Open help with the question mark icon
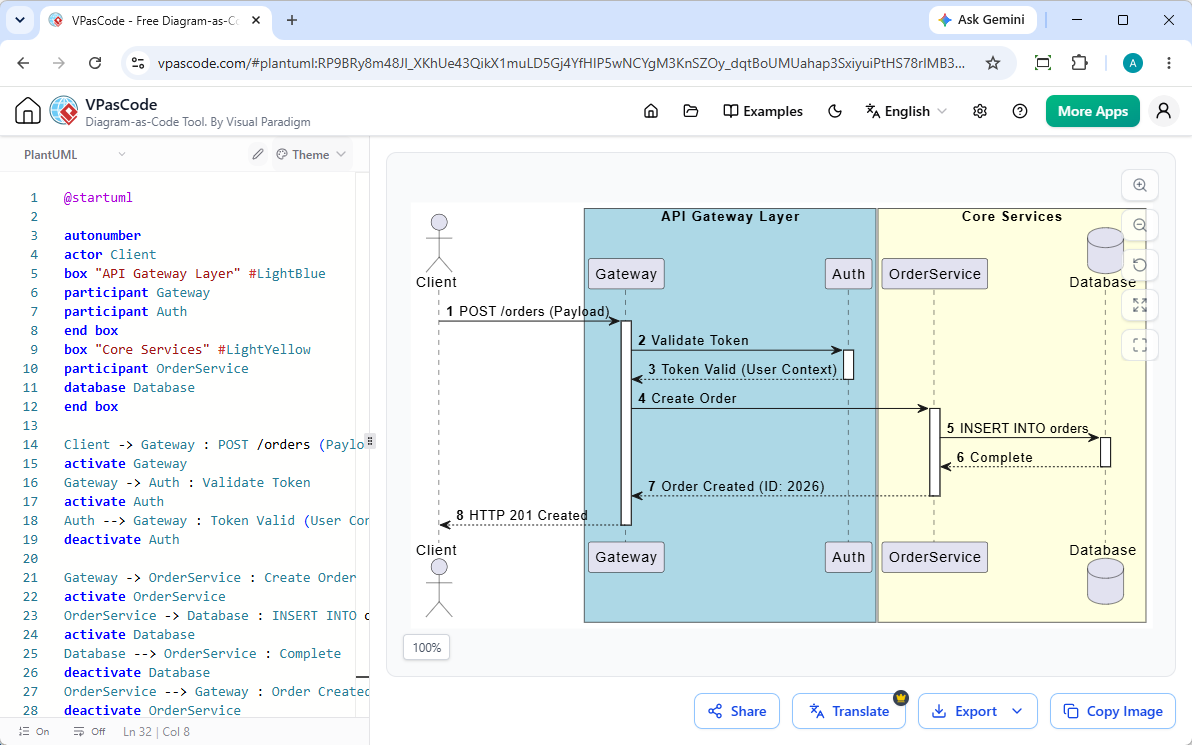The width and height of the screenshot is (1192, 745). [1020, 111]
